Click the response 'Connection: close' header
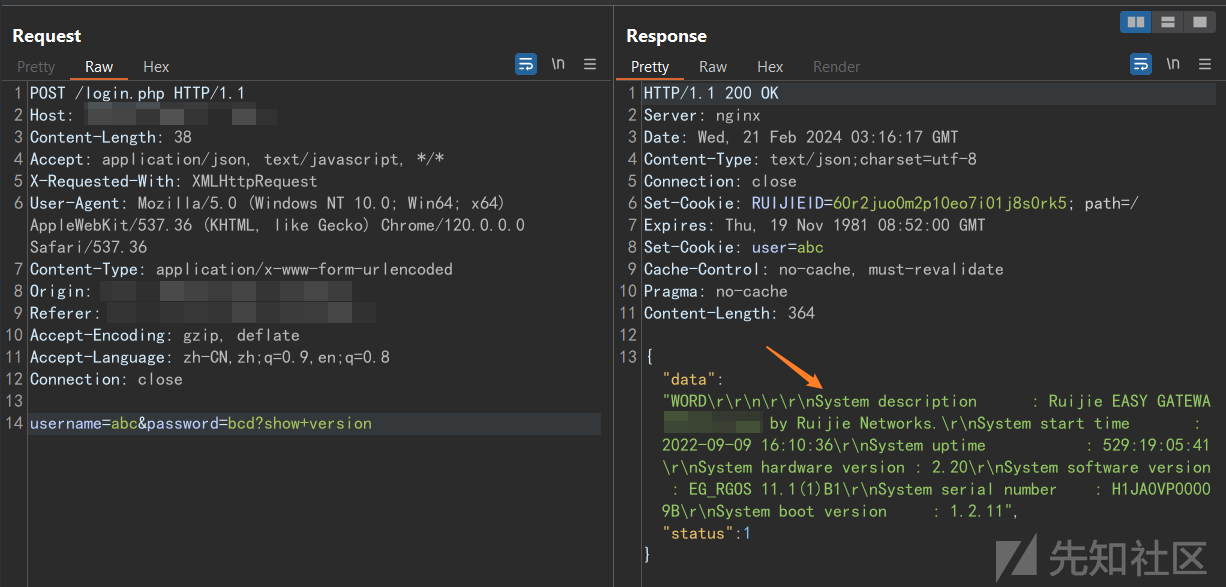Screen dimensions: 1226x587 [720, 181]
